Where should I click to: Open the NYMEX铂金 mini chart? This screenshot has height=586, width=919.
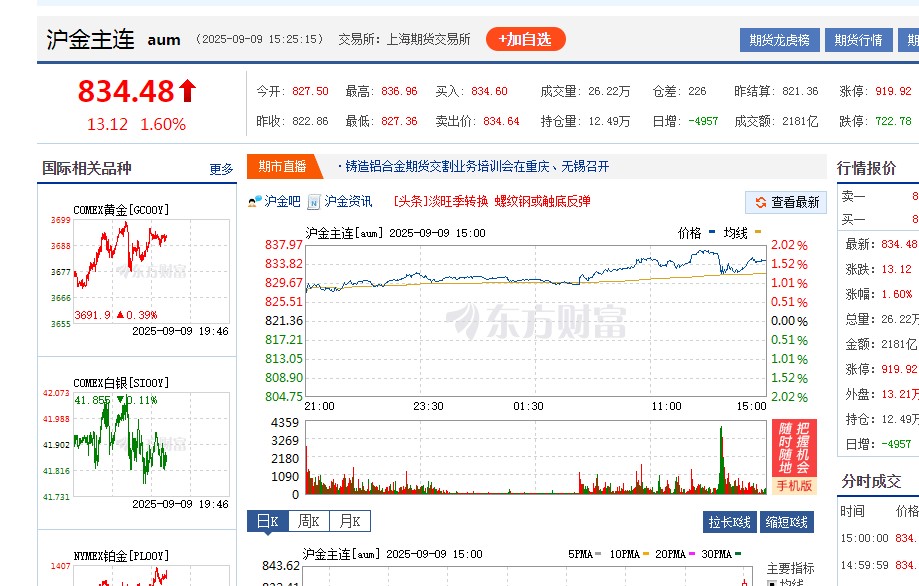[151, 575]
